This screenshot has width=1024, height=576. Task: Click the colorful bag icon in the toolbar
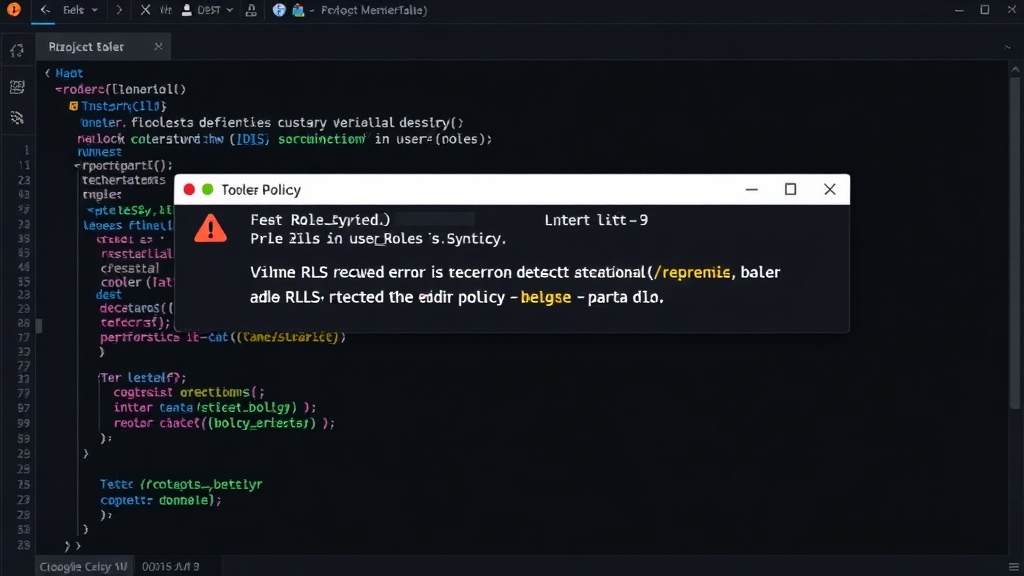tap(298, 10)
